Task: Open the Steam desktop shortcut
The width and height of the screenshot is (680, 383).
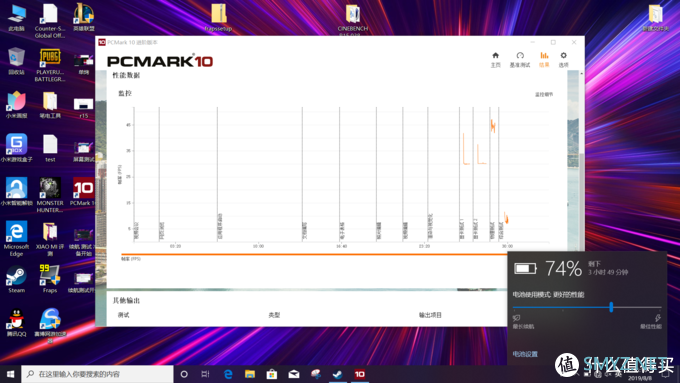Action: (x=16, y=279)
